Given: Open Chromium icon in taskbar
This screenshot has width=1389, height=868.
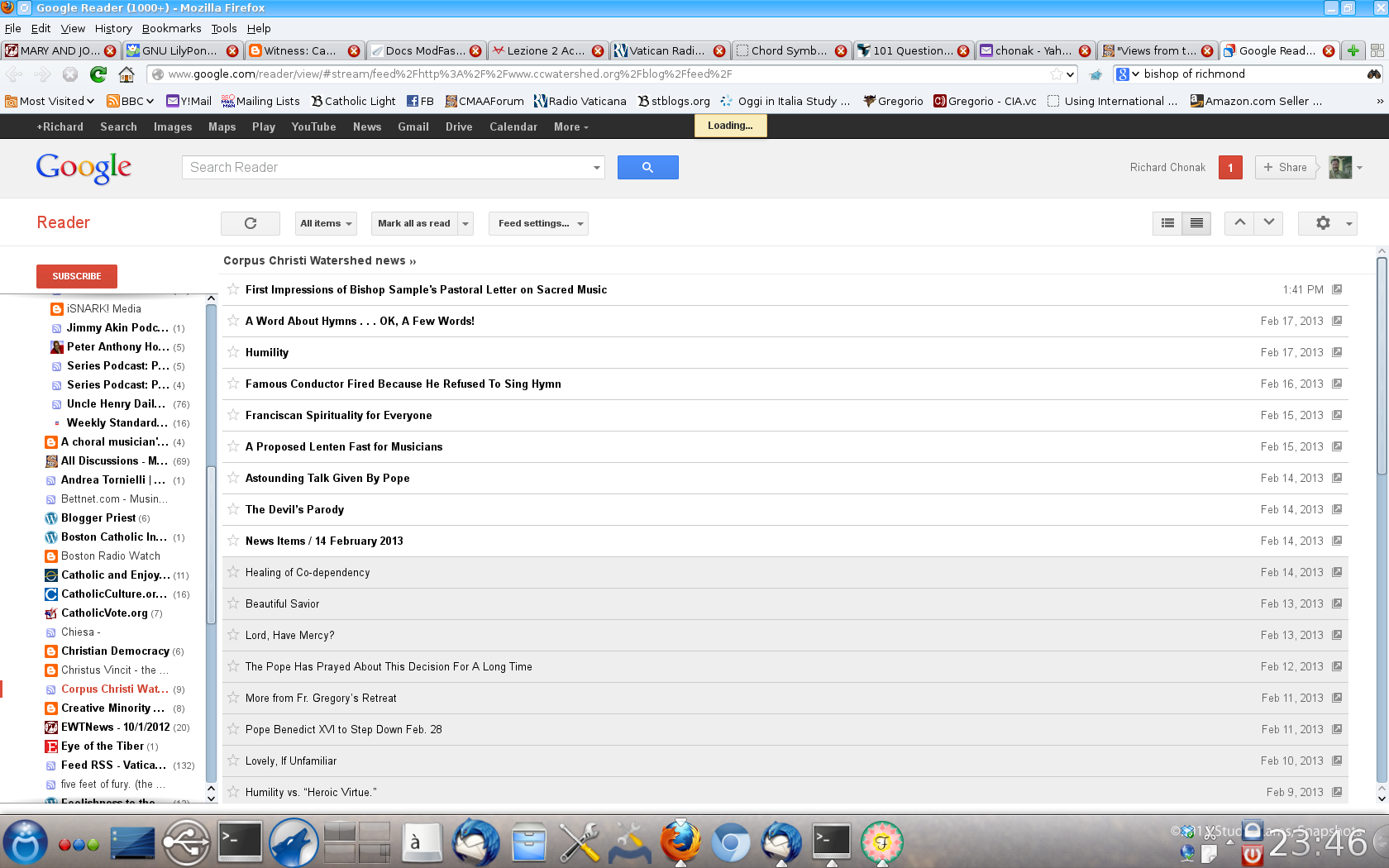Looking at the screenshot, I should click(731, 842).
